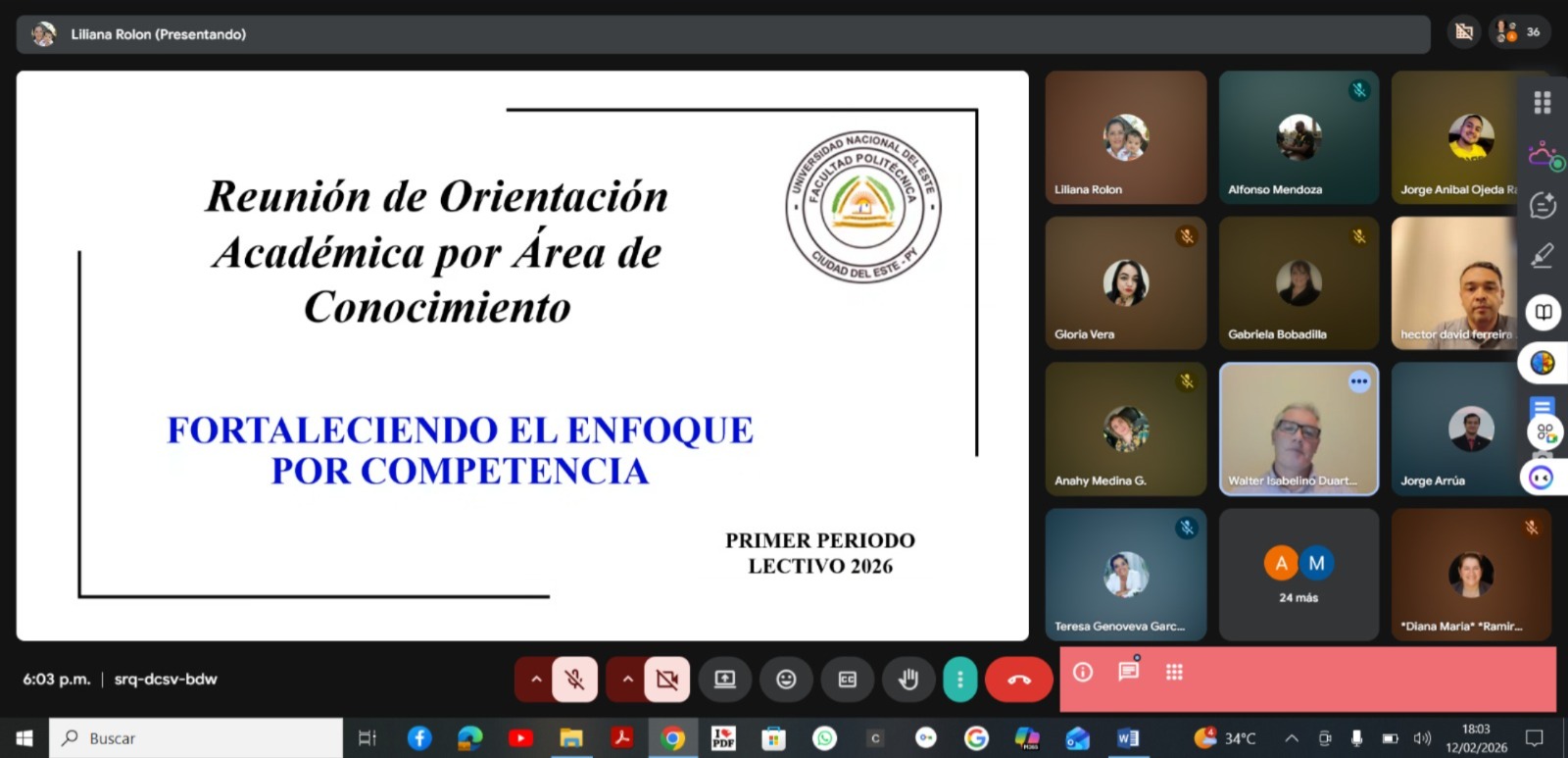Expand audio settings arrow beside microphone
The image size is (1568, 758).
535,680
